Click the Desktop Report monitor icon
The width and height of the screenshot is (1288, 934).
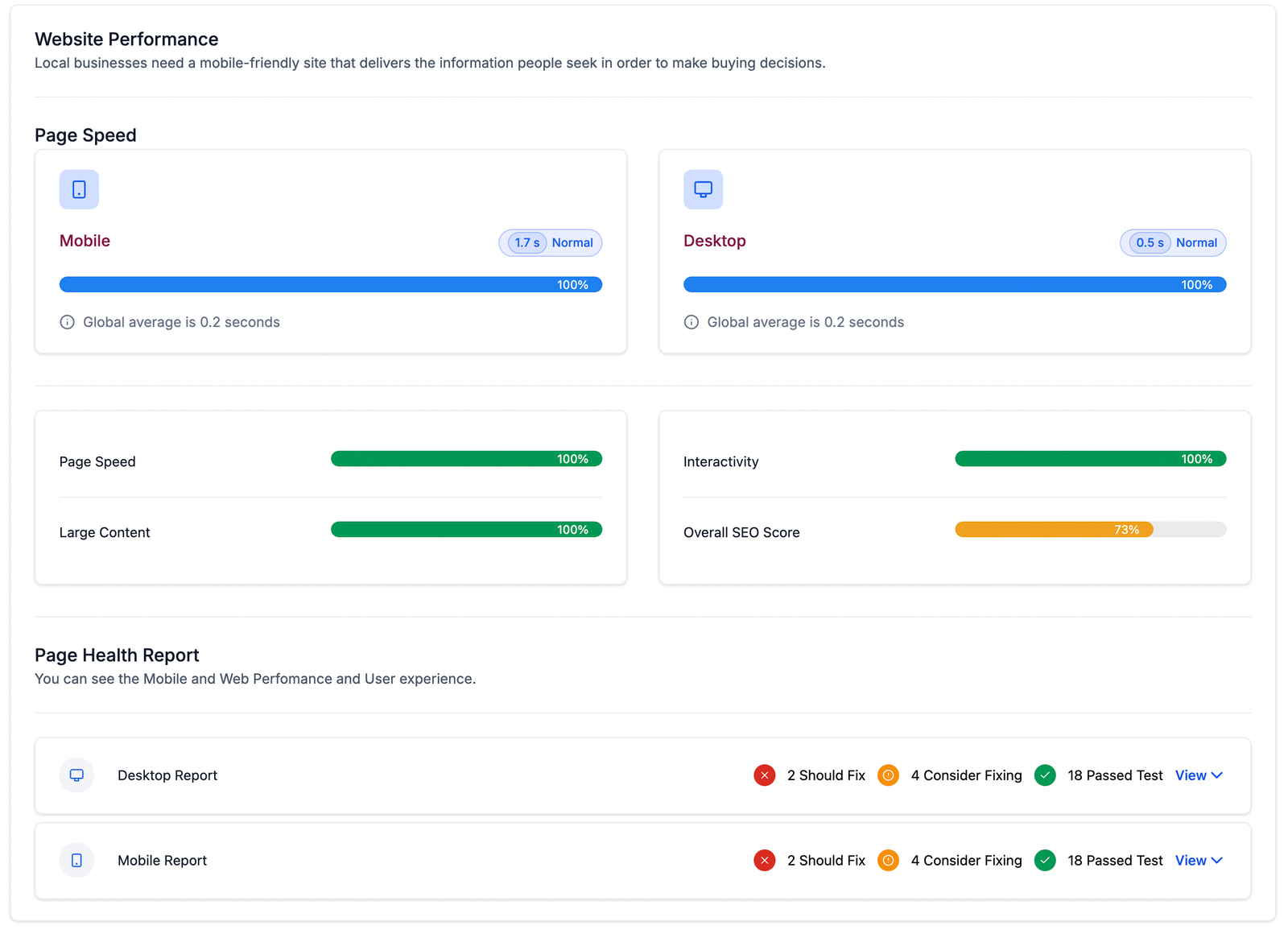point(76,775)
